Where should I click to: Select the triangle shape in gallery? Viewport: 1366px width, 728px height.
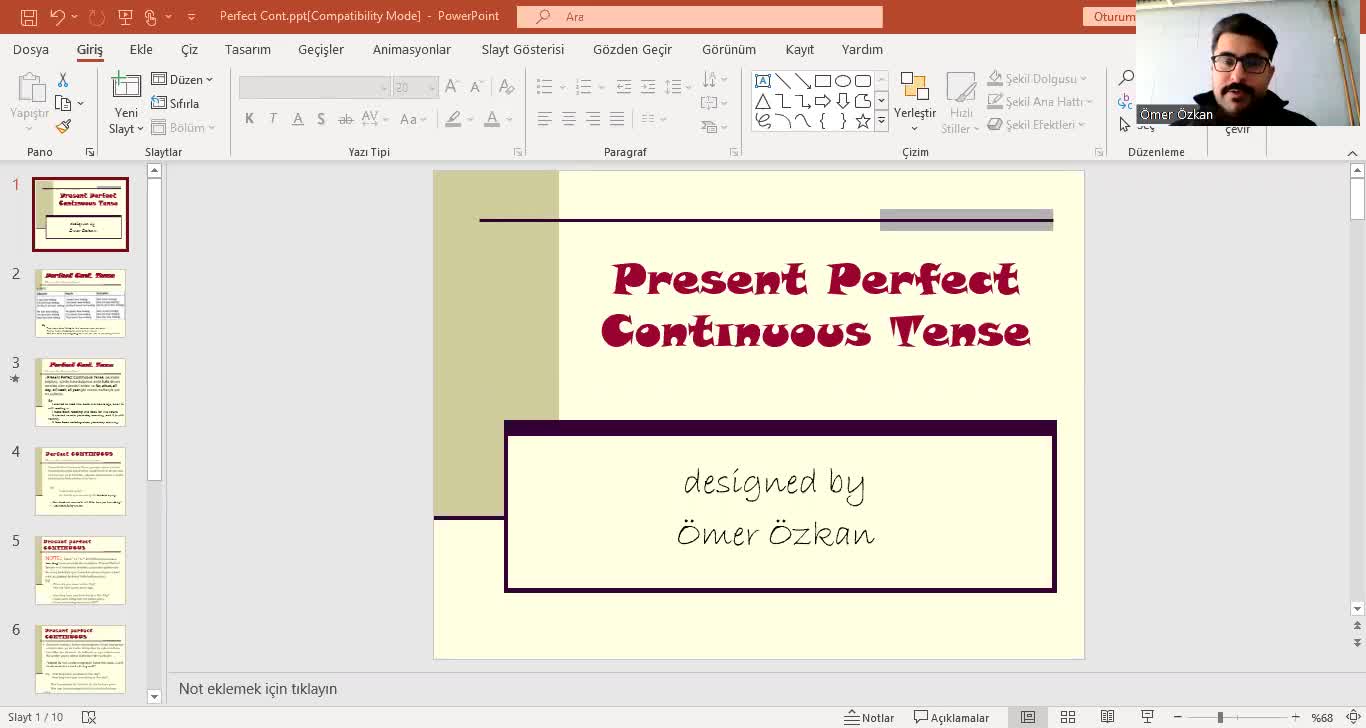763,101
